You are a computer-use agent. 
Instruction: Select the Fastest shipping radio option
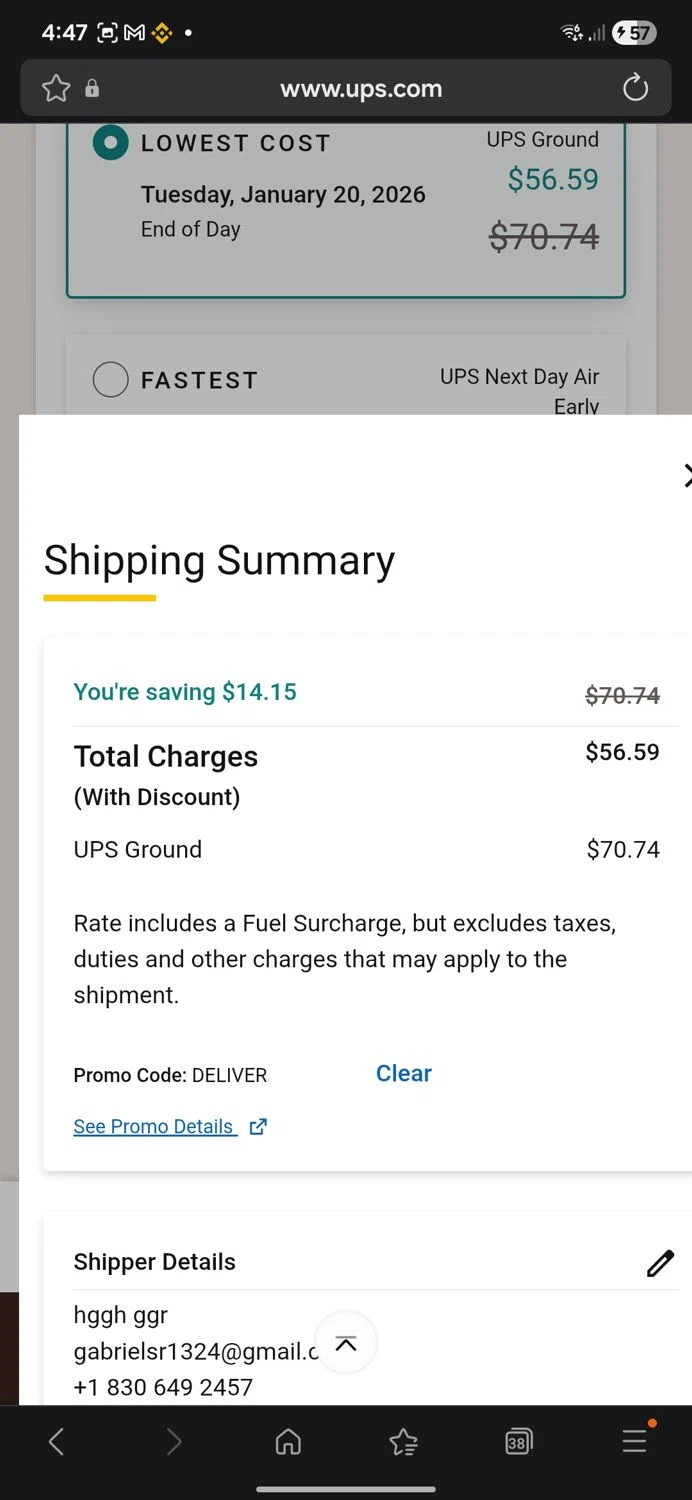[110, 380]
